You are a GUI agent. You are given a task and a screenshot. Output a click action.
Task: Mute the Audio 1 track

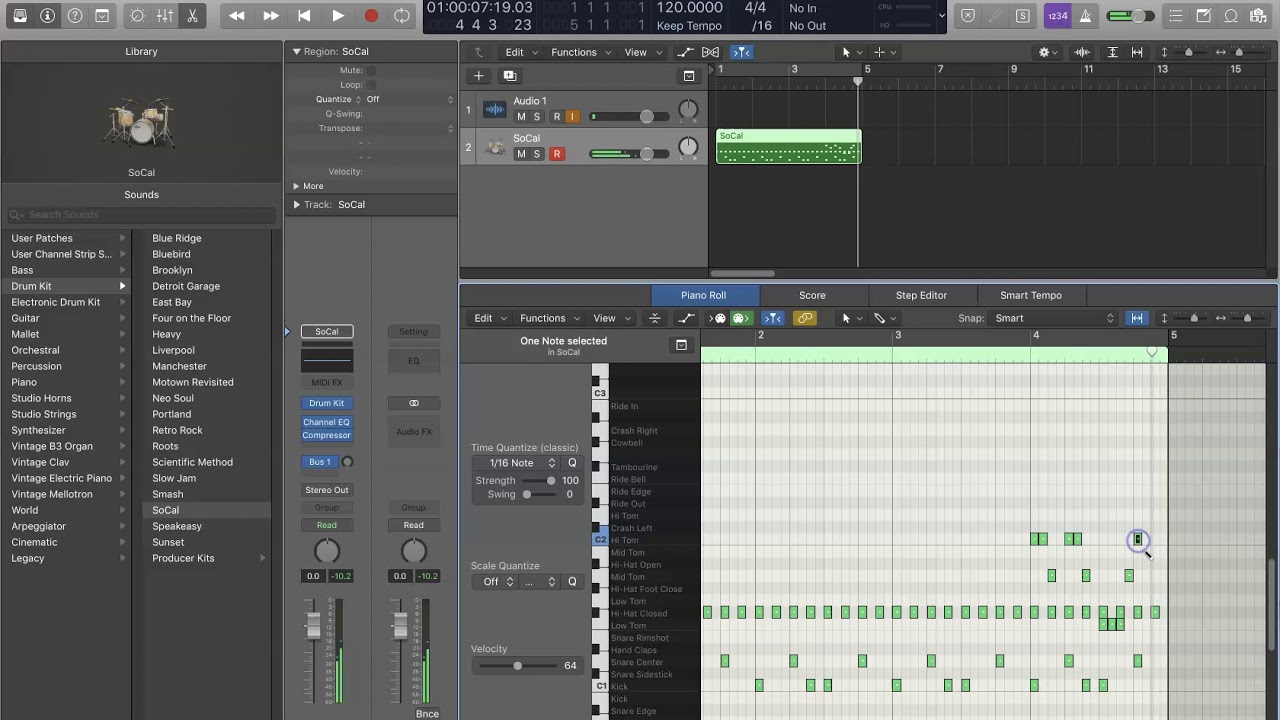point(521,117)
